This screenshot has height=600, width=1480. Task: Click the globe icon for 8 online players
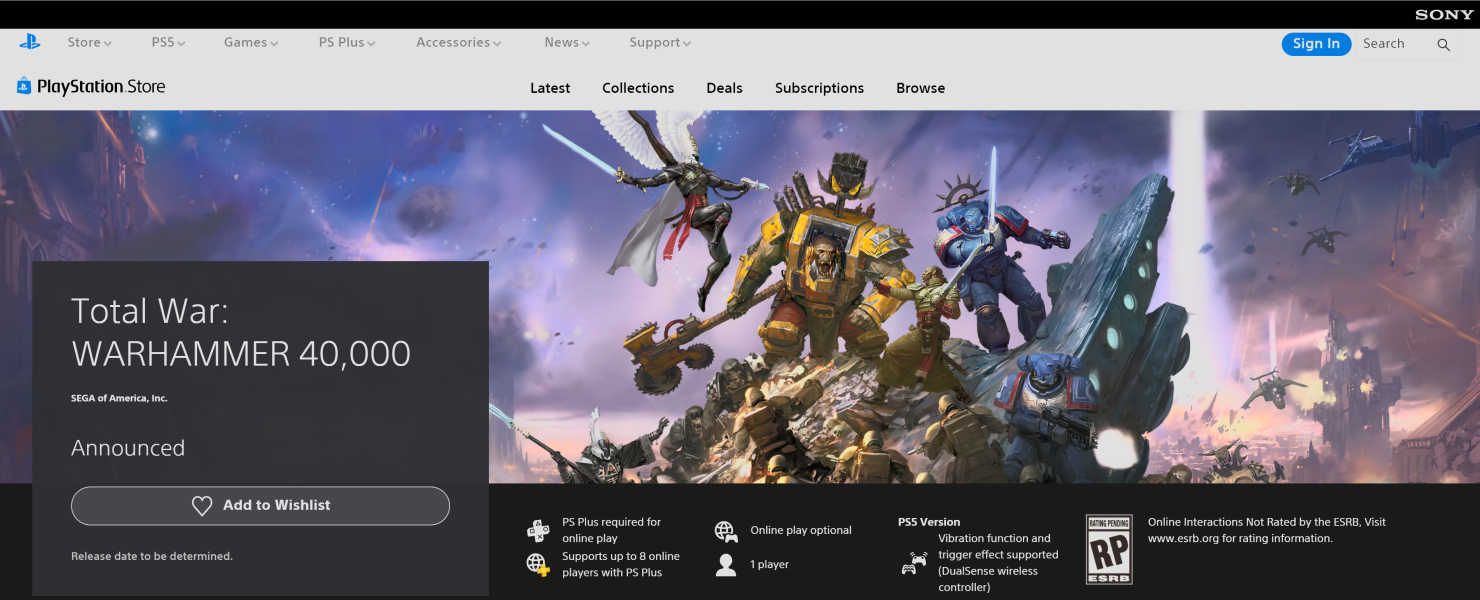(x=538, y=564)
